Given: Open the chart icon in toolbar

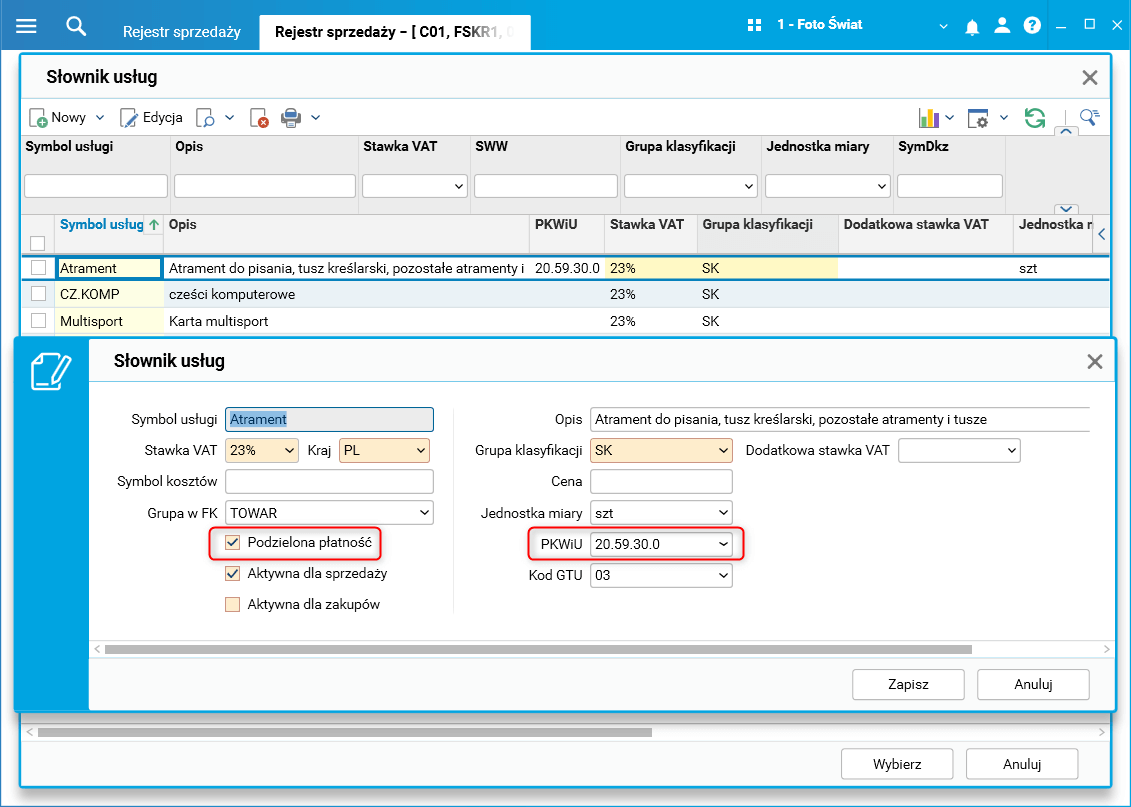Looking at the screenshot, I should pyautogui.click(x=929, y=118).
